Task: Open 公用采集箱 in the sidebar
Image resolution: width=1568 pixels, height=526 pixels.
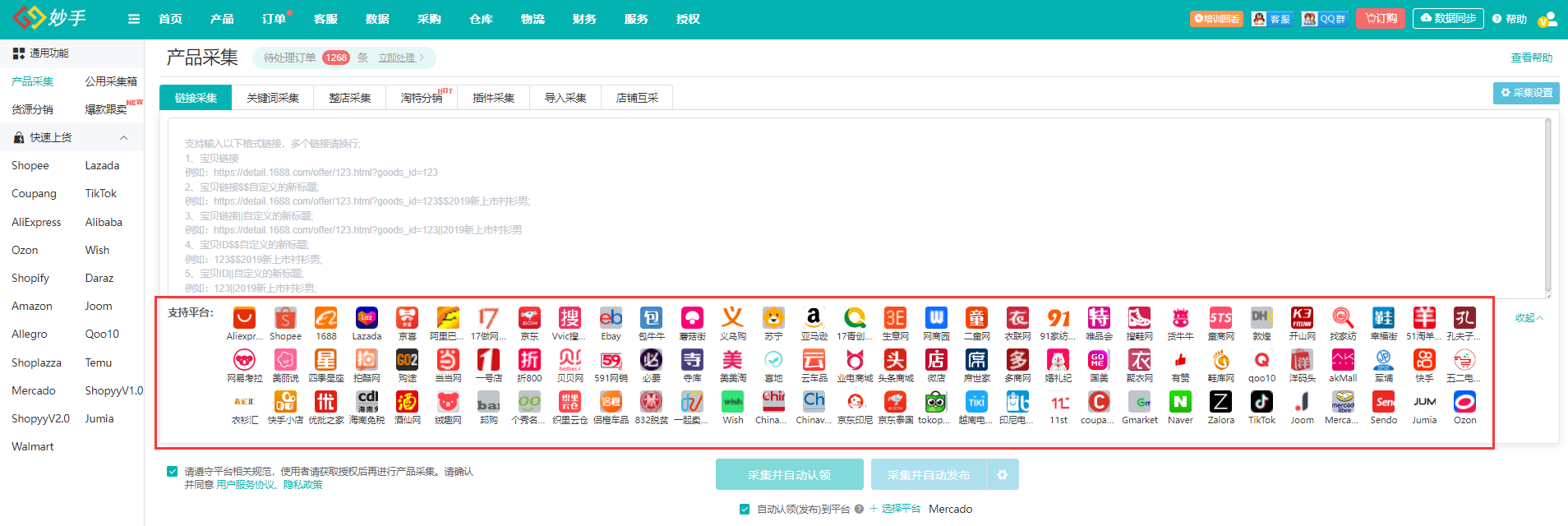Action: pos(111,81)
